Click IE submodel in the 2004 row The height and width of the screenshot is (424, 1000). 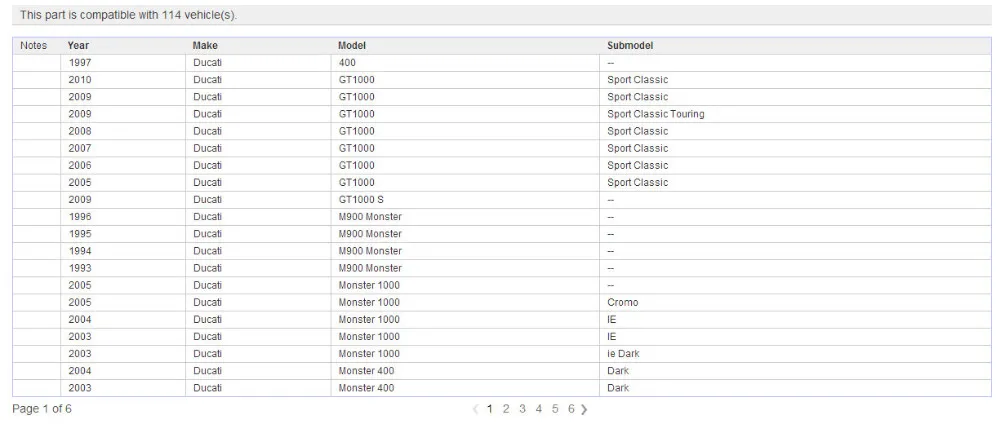point(612,319)
